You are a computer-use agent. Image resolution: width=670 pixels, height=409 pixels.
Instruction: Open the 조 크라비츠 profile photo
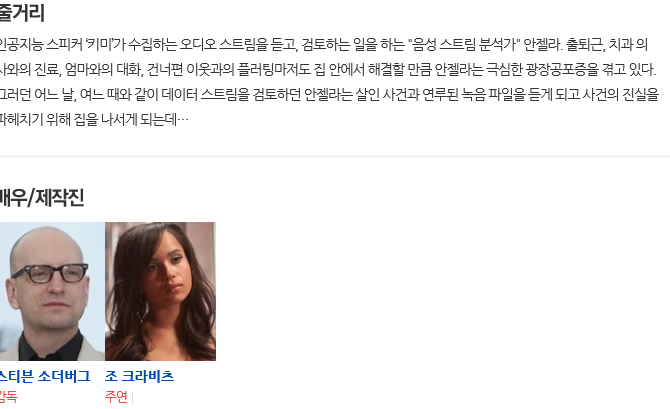[x=160, y=291]
